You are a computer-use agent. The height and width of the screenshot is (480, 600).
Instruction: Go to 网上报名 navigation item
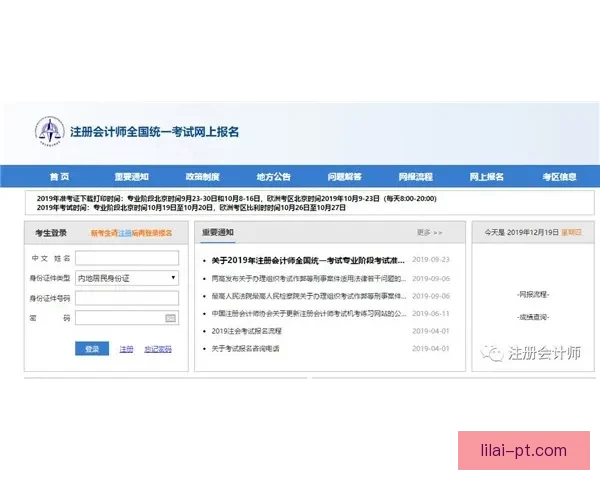pyautogui.click(x=486, y=176)
